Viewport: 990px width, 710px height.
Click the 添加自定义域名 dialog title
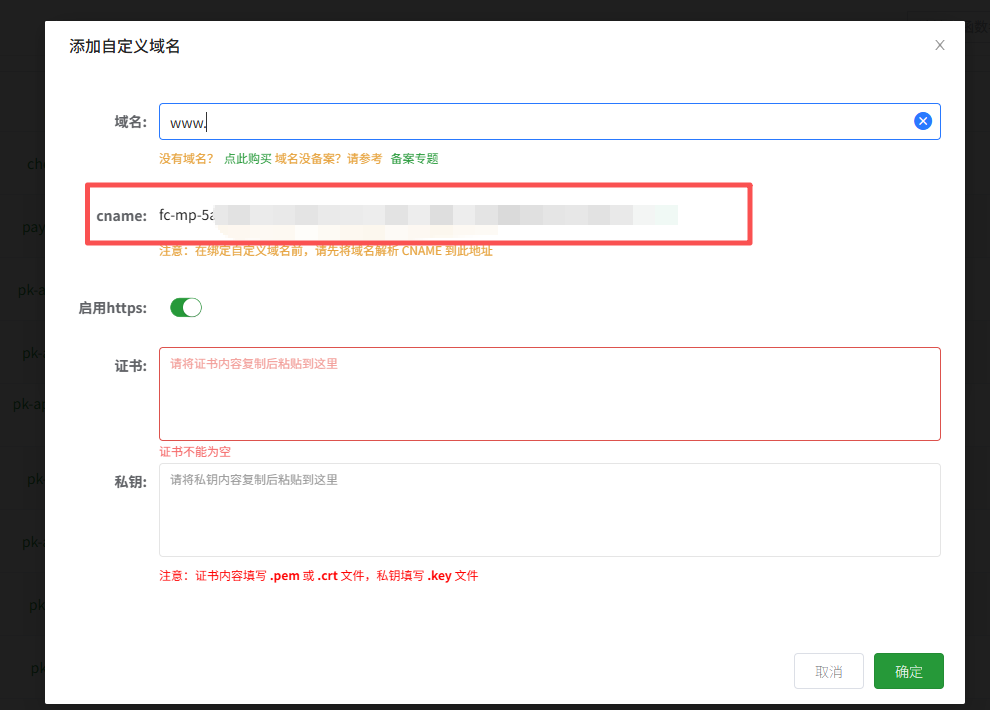click(125, 46)
